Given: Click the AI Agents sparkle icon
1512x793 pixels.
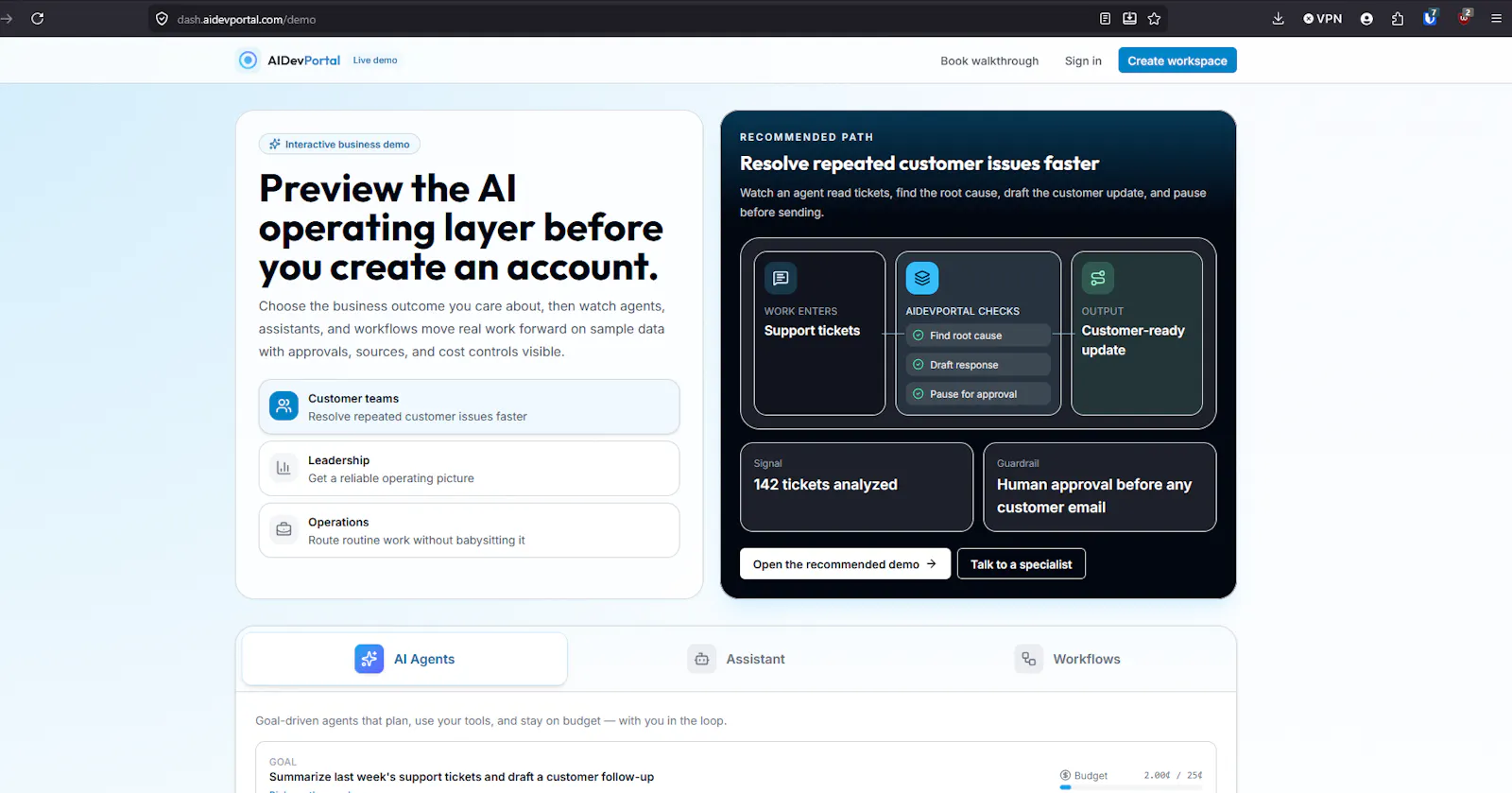Looking at the screenshot, I should (369, 659).
